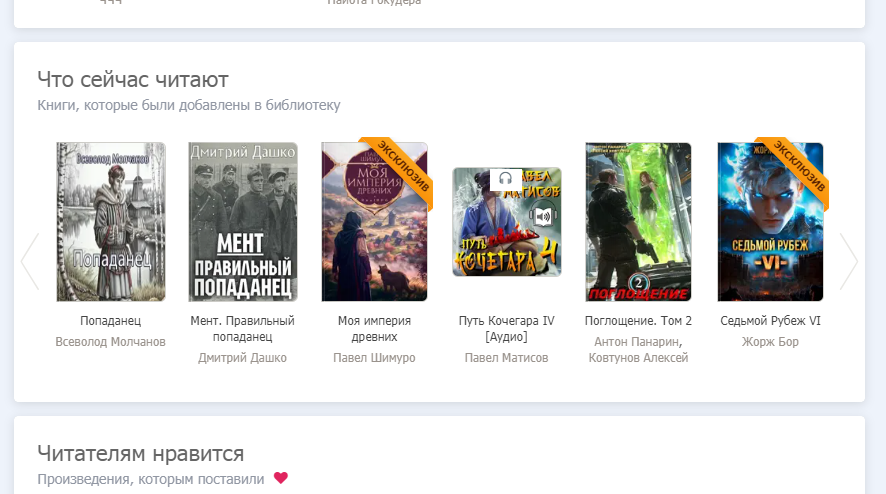Image resolution: width=886 pixels, height=494 pixels.
Task: Open the Моя империя древних cover
Action: tap(374, 222)
